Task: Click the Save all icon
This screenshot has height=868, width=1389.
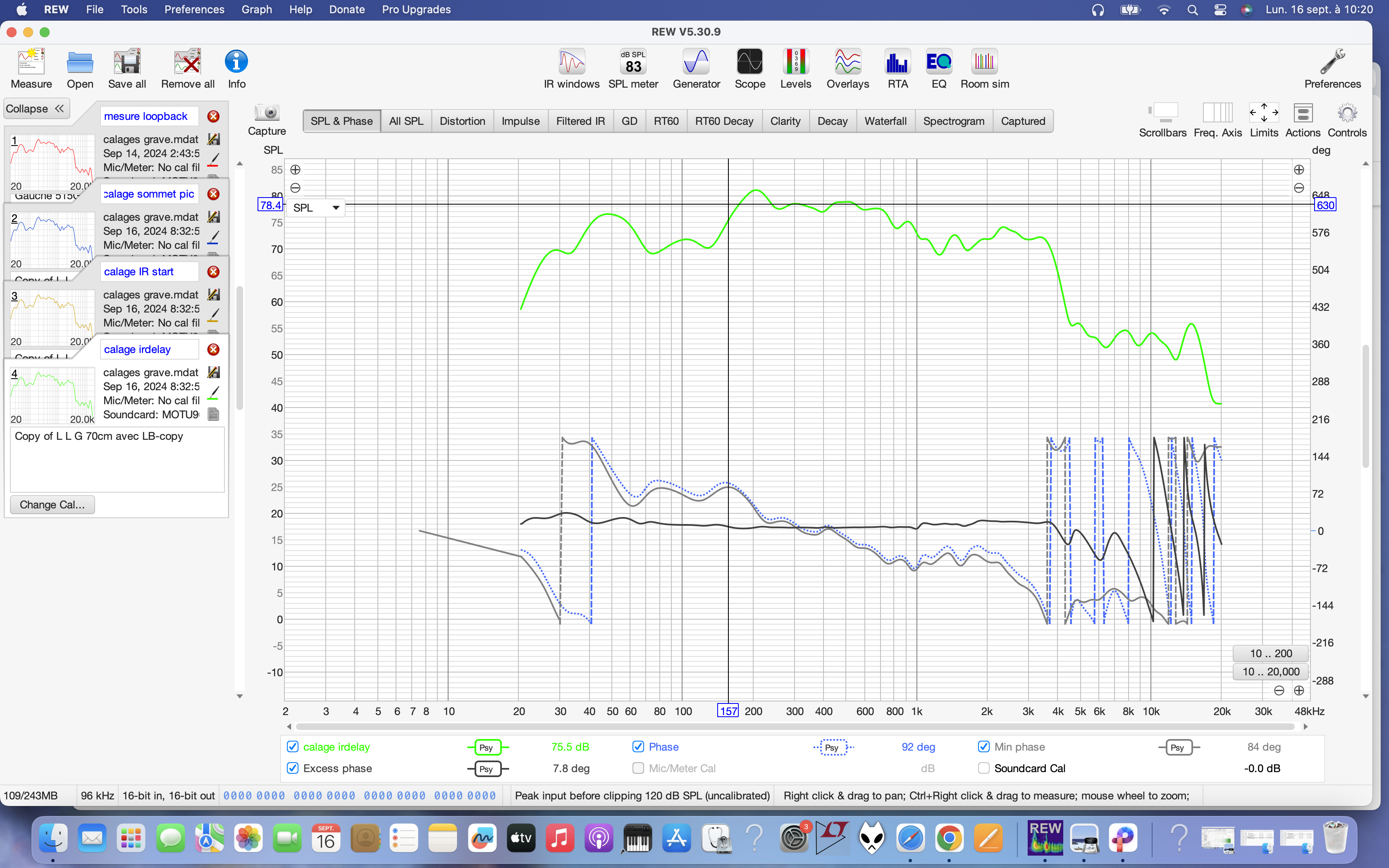Action: click(x=127, y=69)
